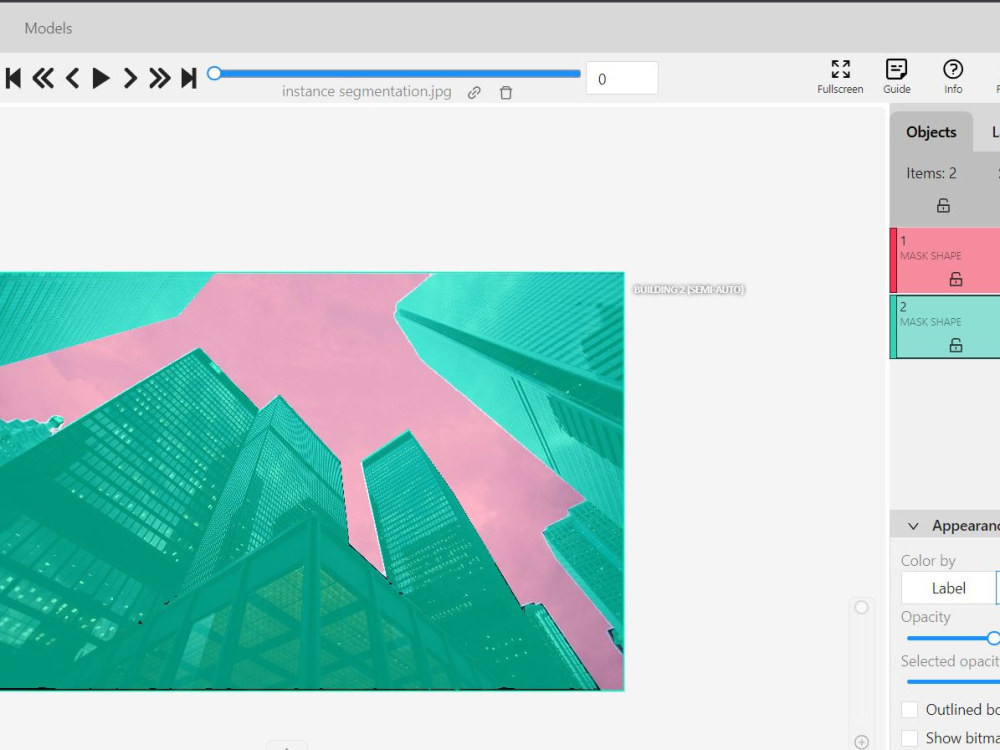Copy the frame link icon
The image size is (1000, 750).
click(x=474, y=92)
